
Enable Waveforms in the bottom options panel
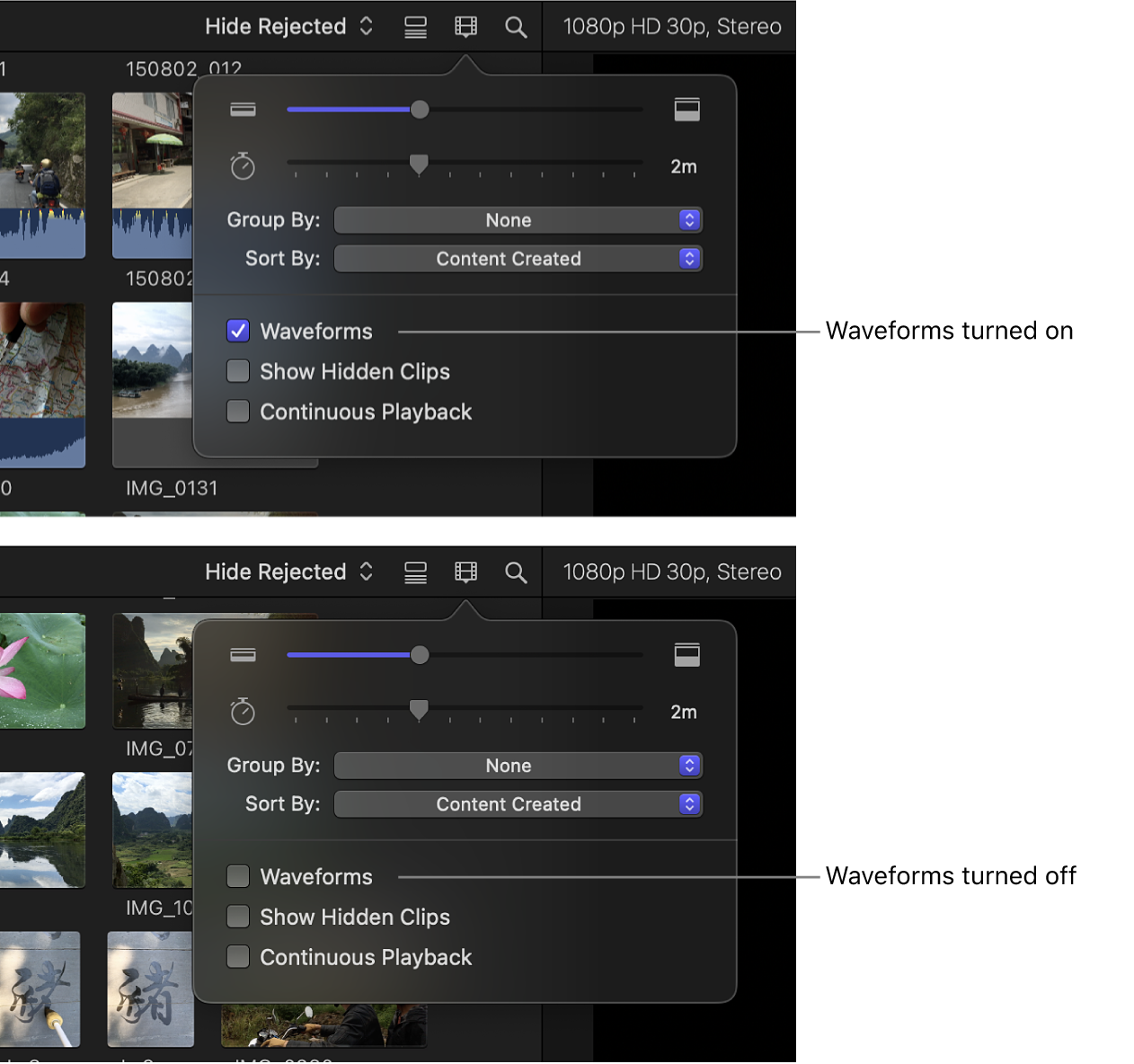[237, 876]
